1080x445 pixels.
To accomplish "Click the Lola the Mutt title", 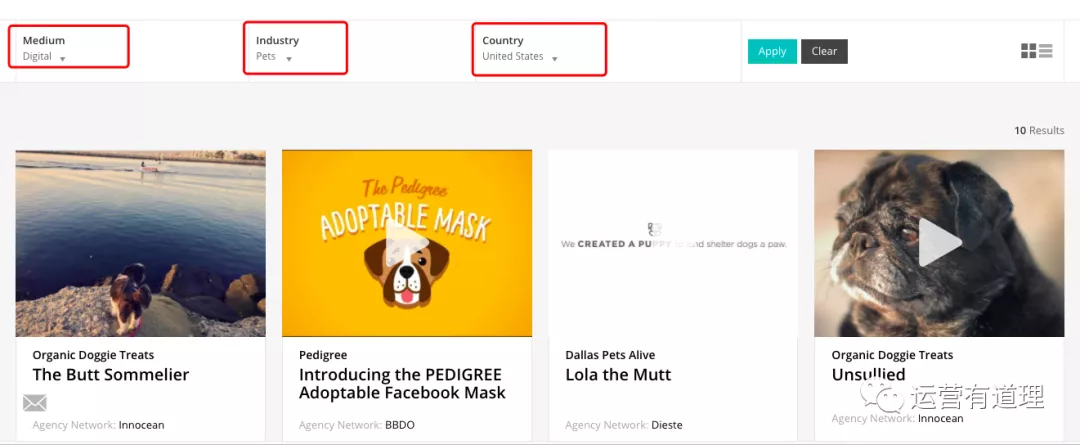I will pos(618,375).
